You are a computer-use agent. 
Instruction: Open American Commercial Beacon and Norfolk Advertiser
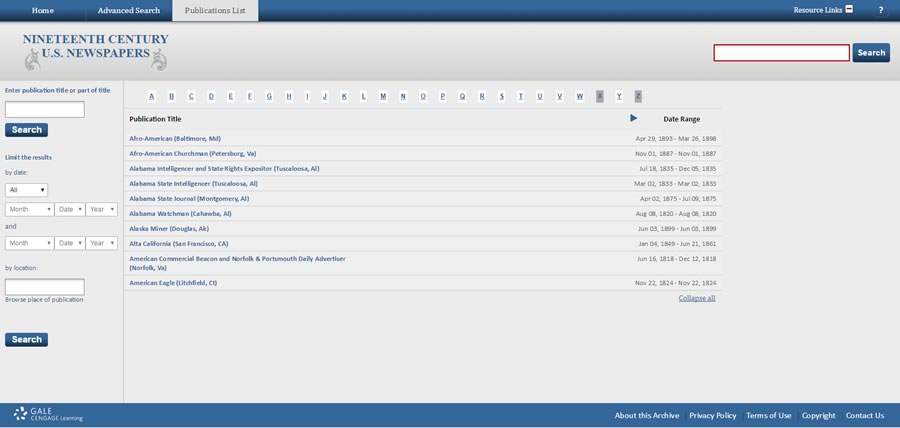pos(237,263)
